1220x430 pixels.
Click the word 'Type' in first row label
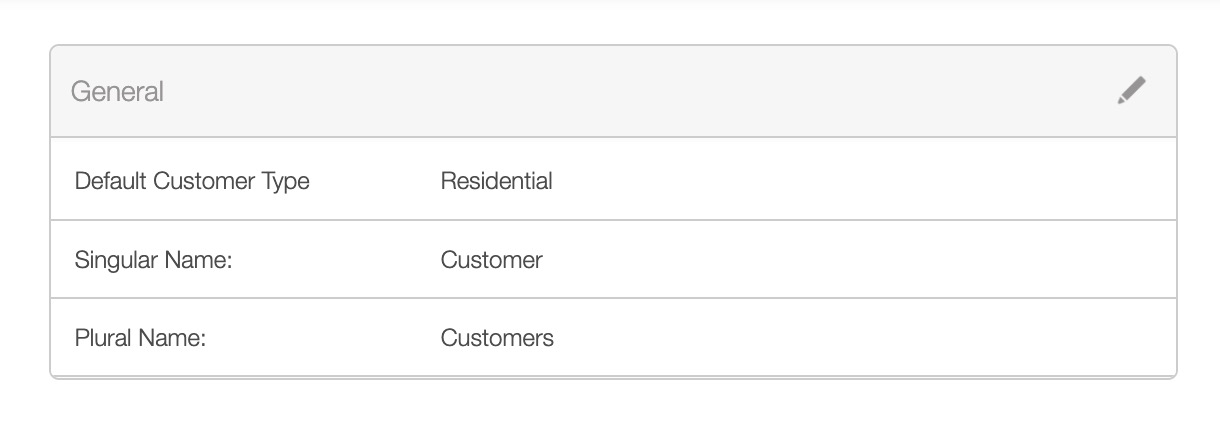tap(285, 181)
